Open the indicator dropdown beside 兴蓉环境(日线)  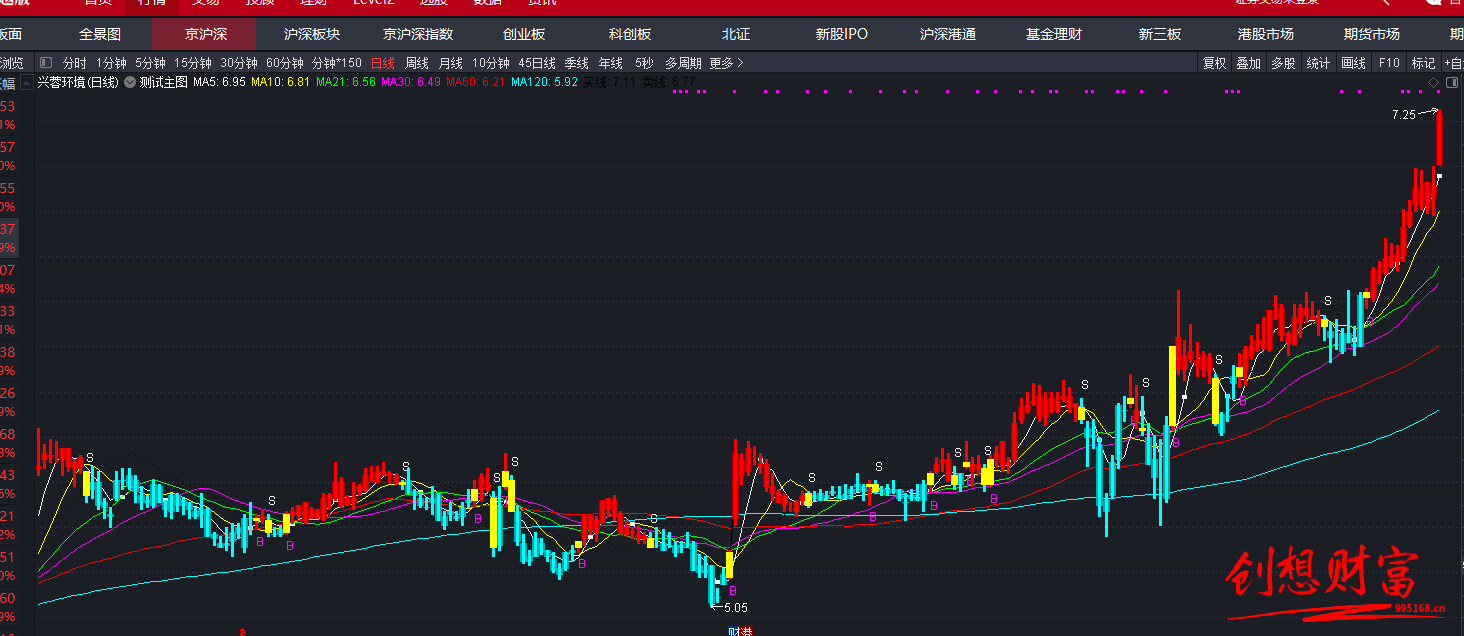pos(129,82)
